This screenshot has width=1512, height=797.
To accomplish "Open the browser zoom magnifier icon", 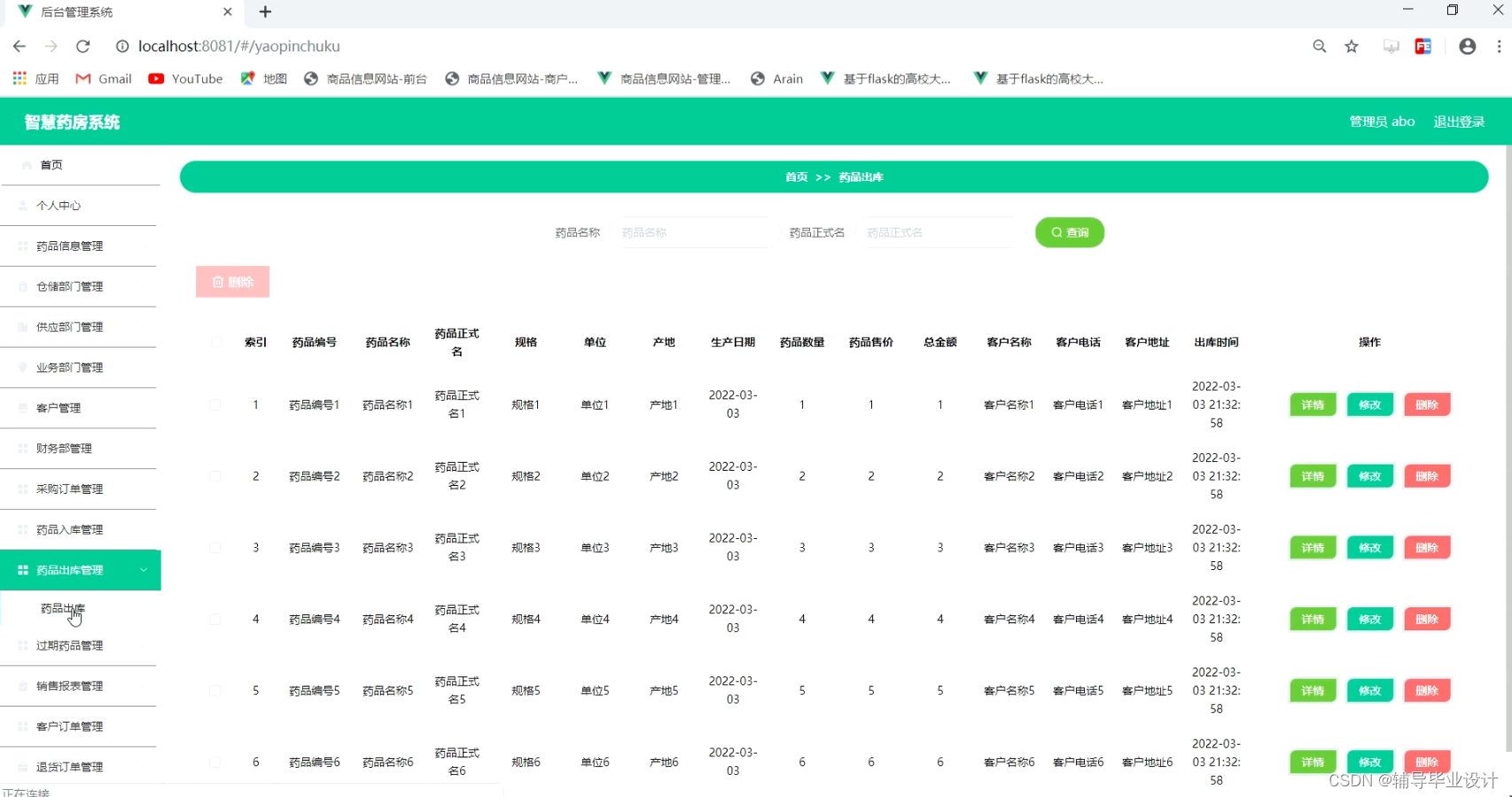I will pos(1320,46).
